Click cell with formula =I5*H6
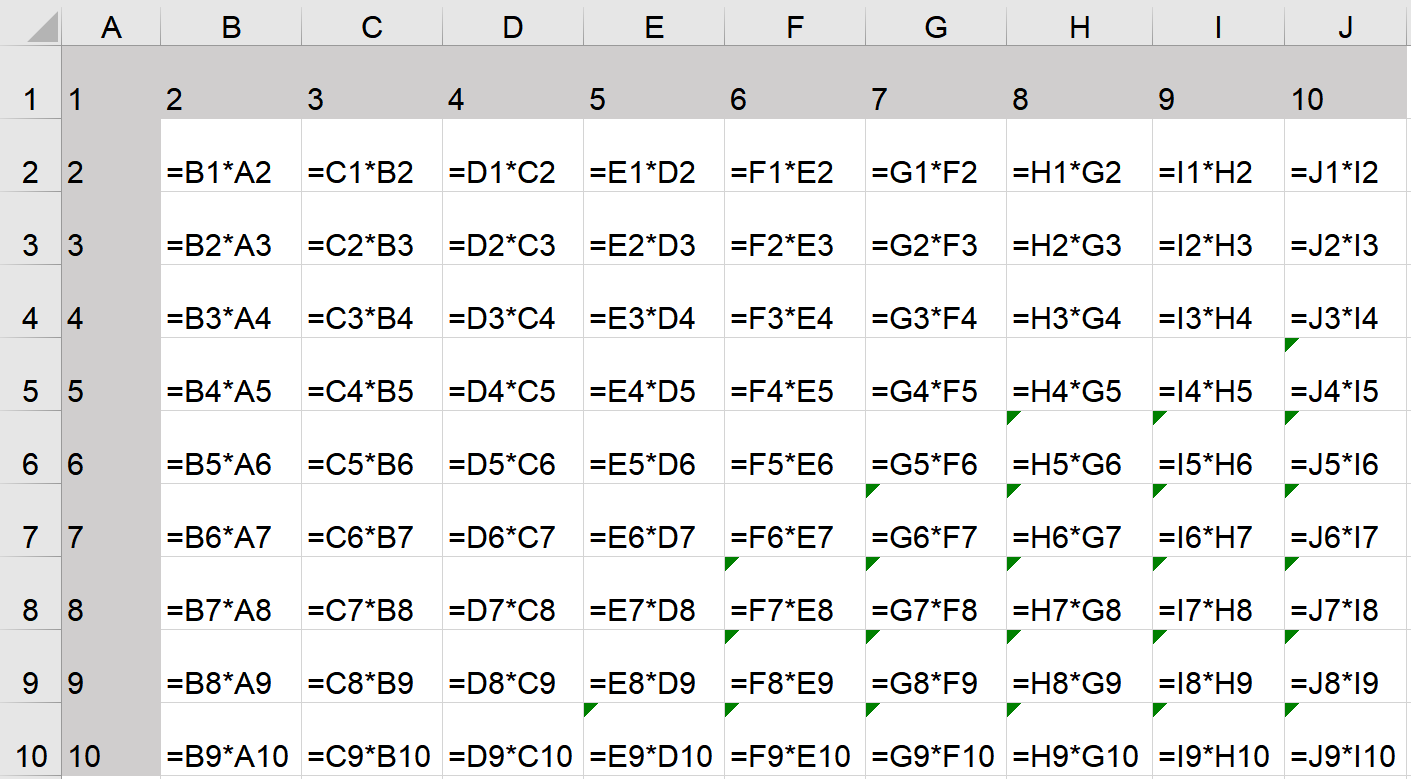The width and height of the screenshot is (1411, 779). [x=1218, y=447]
